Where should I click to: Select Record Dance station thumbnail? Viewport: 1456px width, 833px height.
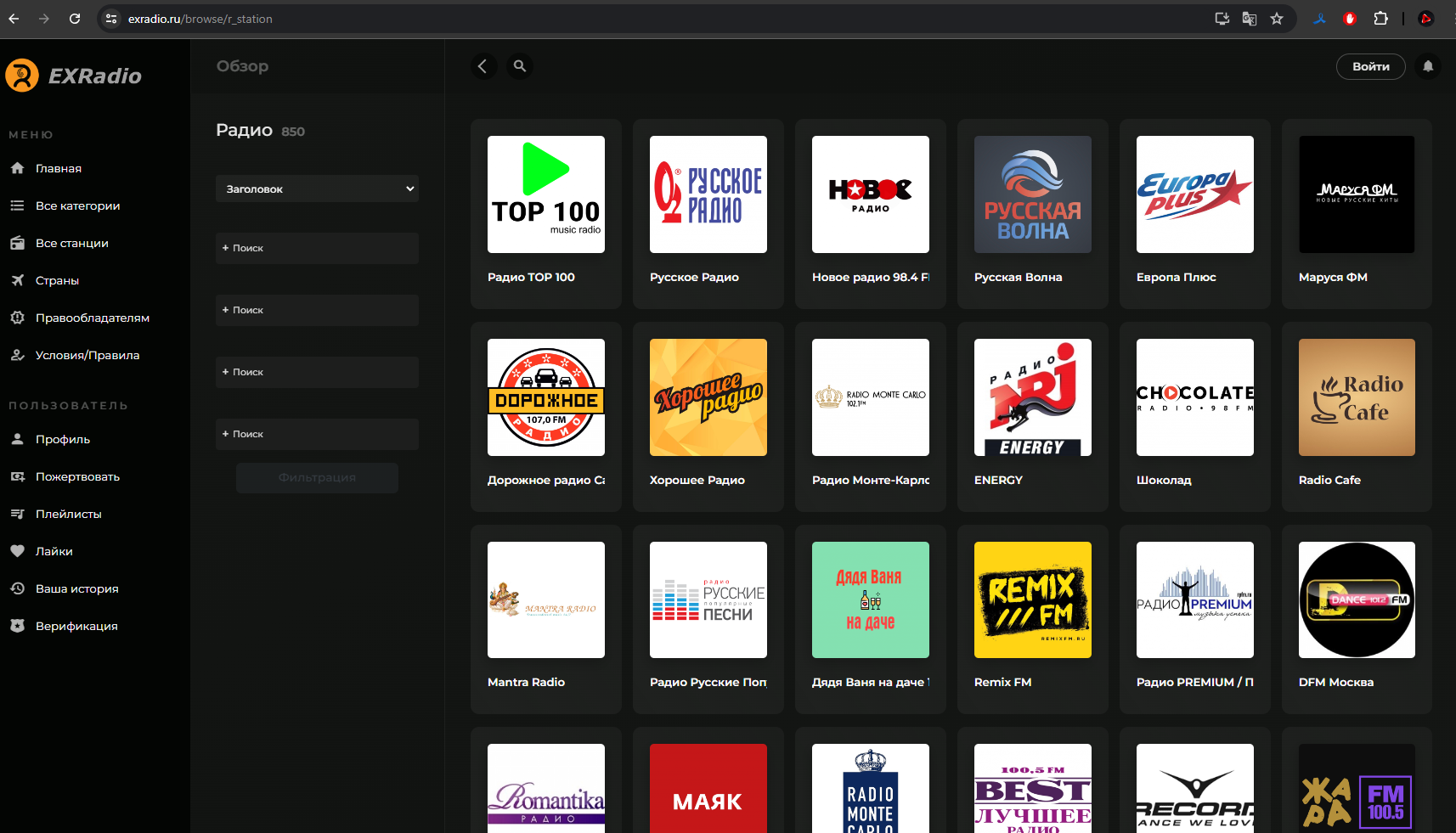[x=1195, y=789]
